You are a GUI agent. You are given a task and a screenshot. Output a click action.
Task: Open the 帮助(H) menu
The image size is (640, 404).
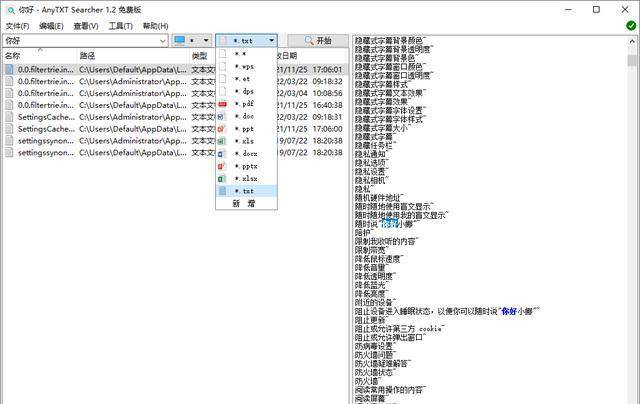[155, 26]
